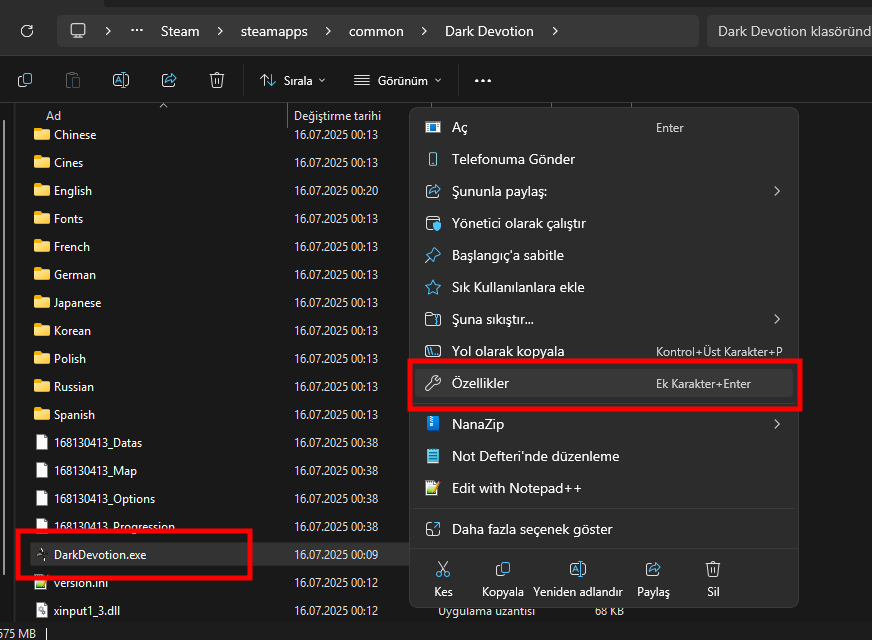Click the Kopyala icon in context menu
This screenshot has height=640, width=872.
point(503,569)
